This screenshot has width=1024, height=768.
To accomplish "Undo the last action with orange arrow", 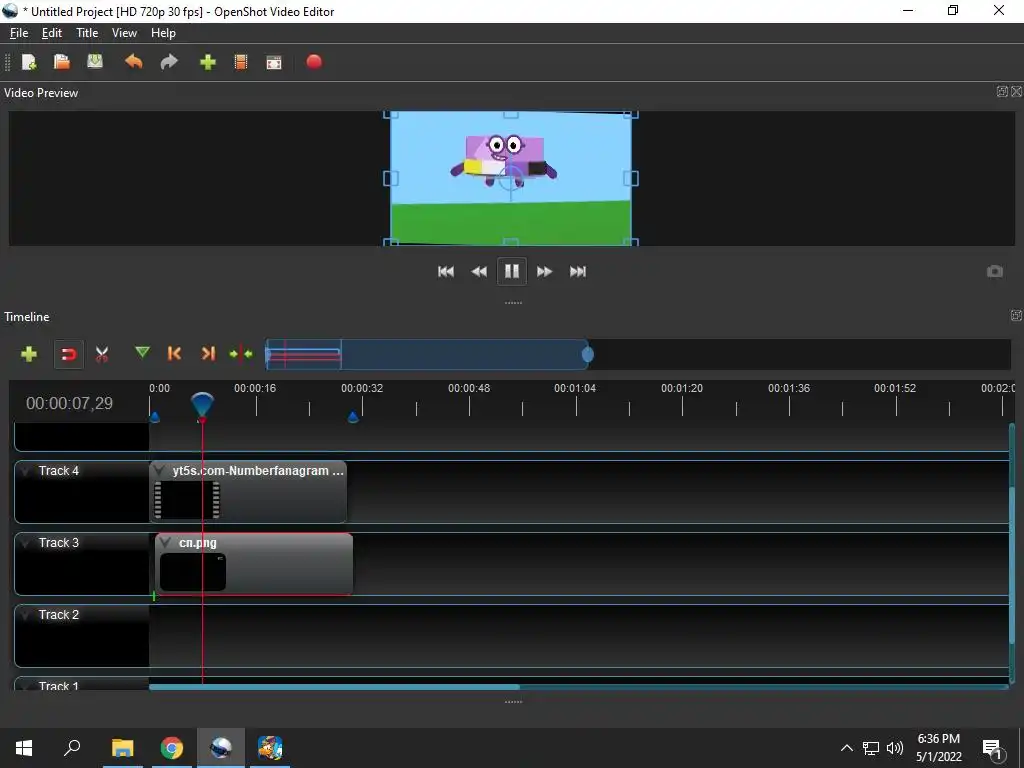I will coord(134,62).
